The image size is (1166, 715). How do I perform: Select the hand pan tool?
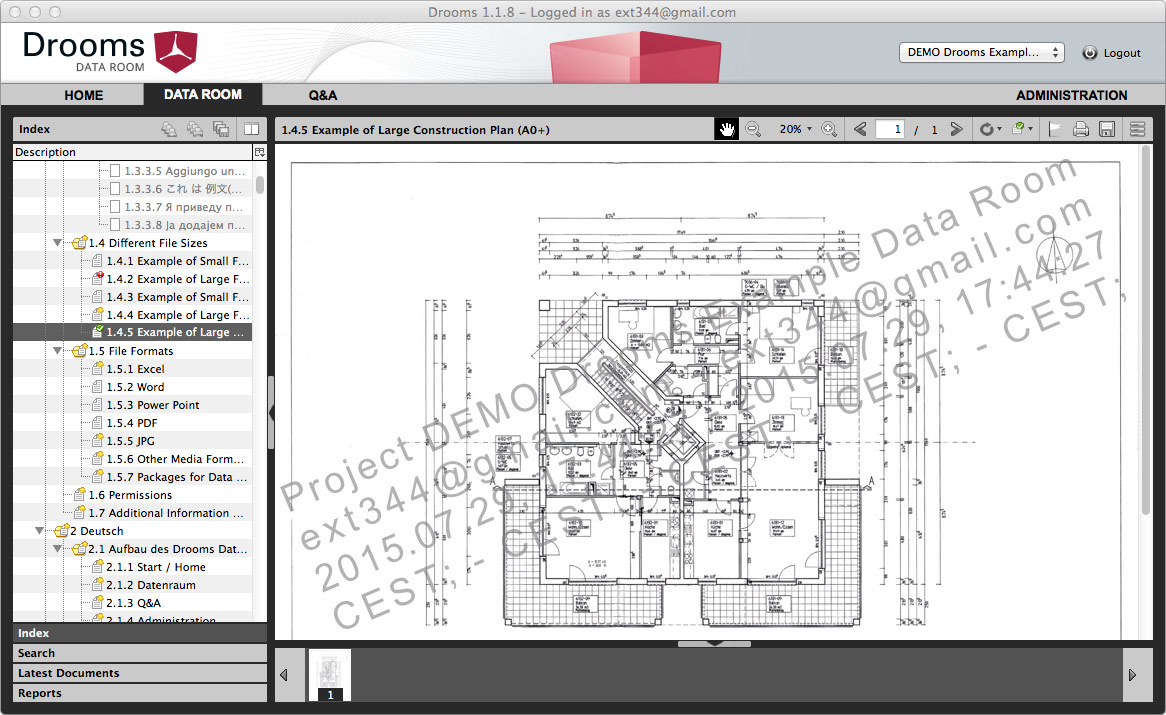727,129
